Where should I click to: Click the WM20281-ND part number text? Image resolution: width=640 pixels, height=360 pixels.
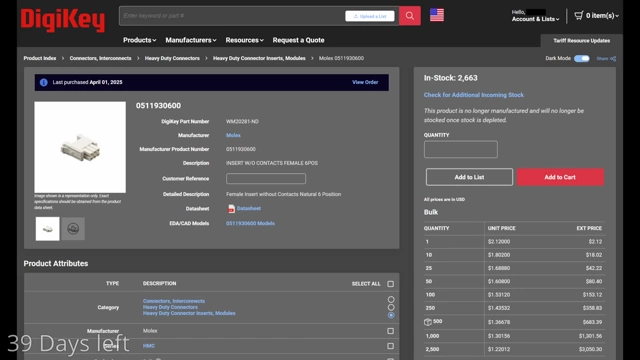click(242, 121)
